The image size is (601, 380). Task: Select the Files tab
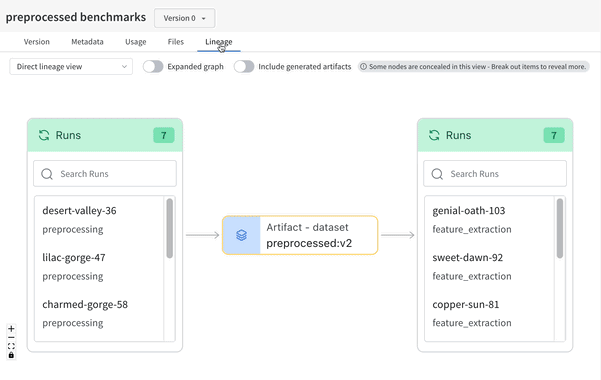176,42
